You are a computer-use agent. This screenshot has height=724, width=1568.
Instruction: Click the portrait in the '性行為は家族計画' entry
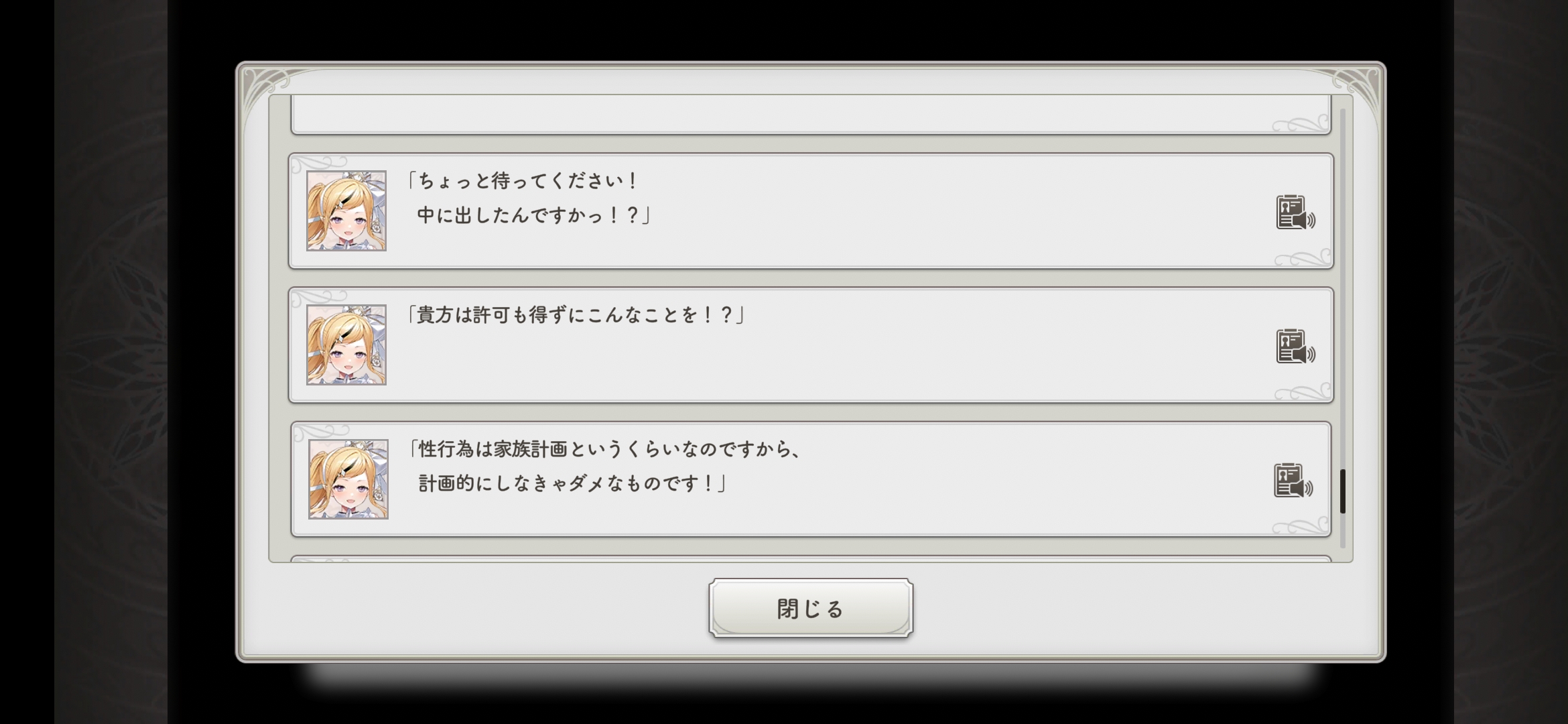click(x=348, y=479)
